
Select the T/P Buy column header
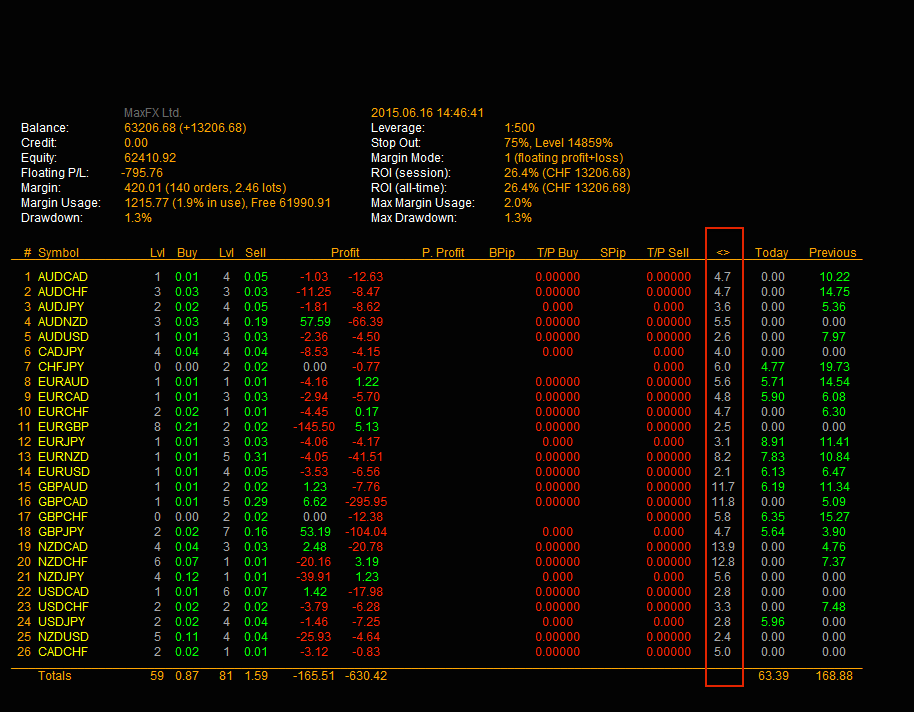coord(557,253)
